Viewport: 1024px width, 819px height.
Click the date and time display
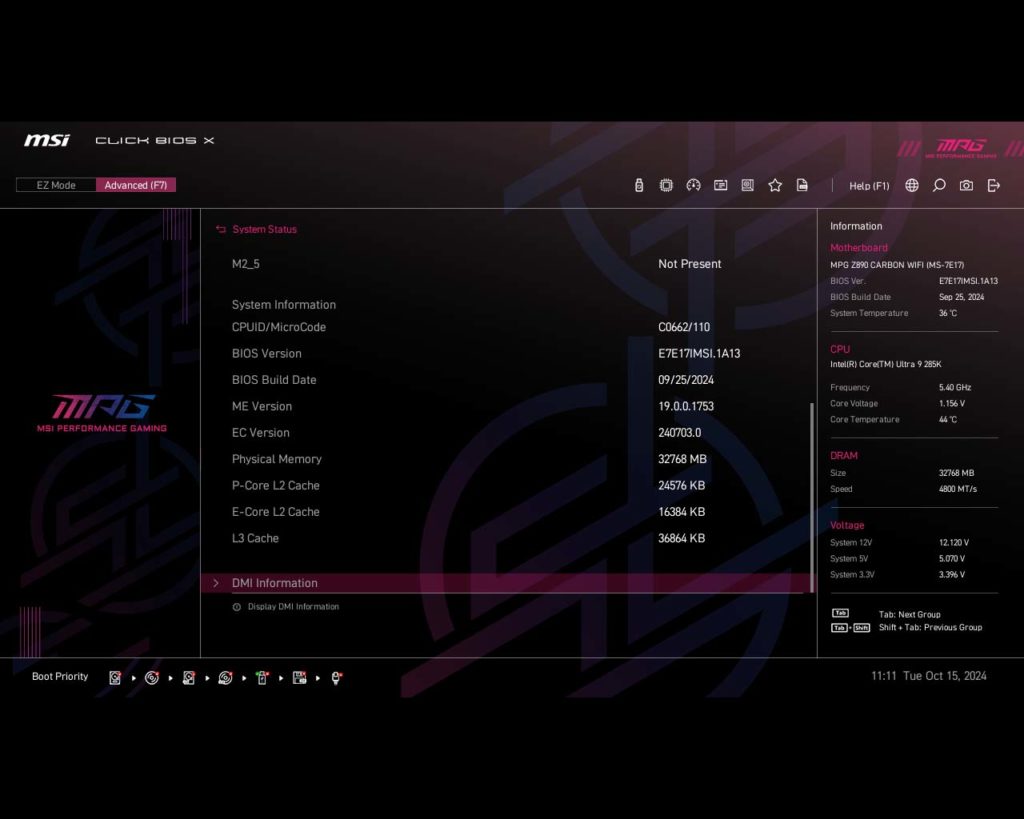[929, 676]
